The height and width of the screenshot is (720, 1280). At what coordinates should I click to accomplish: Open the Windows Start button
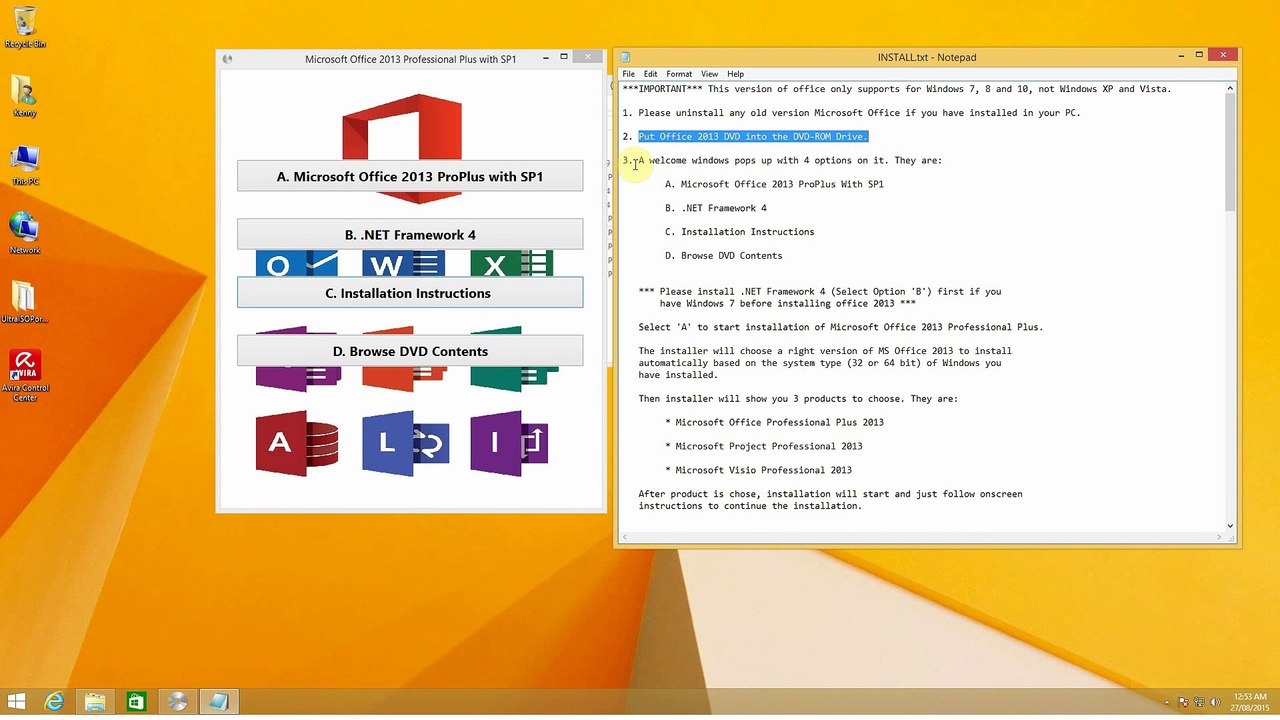[17, 702]
